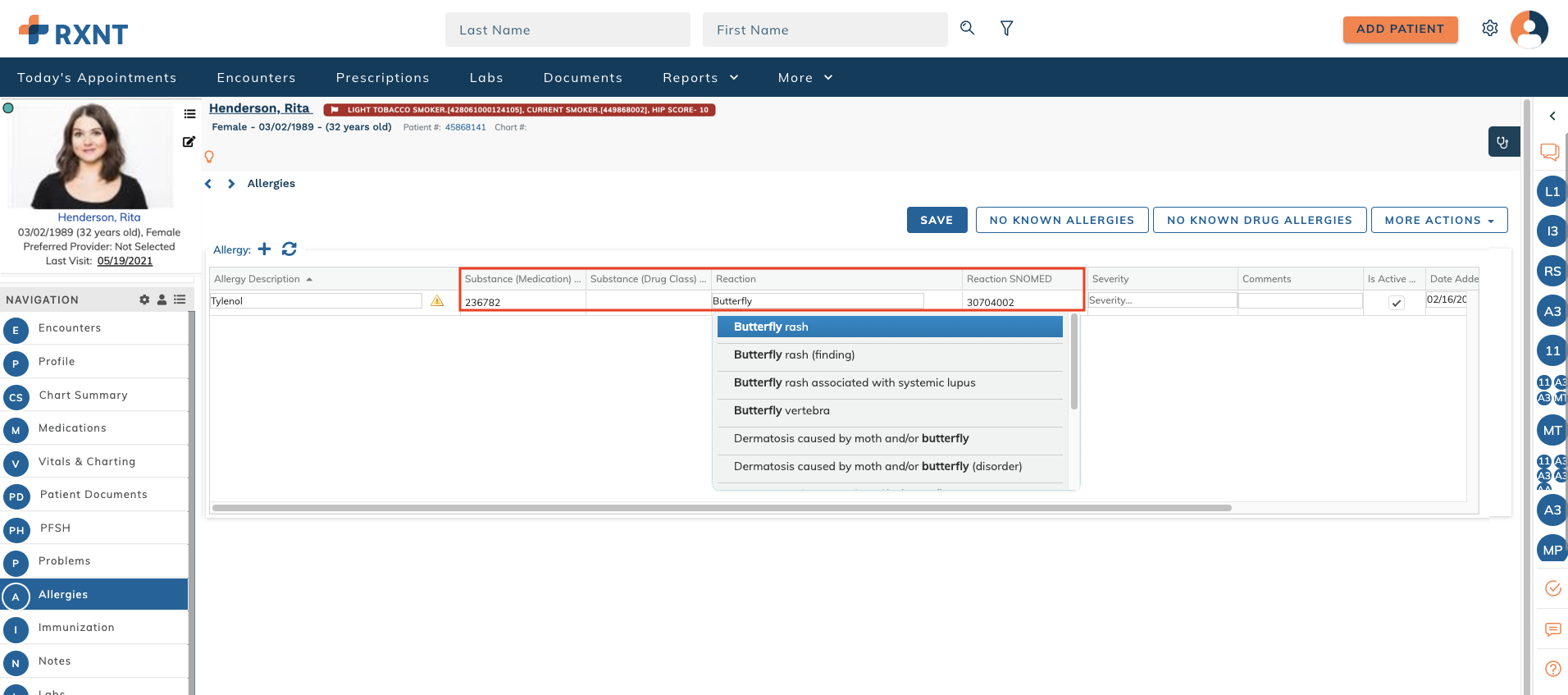The height and width of the screenshot is (695, 1568).
Task: Choose Butterfly vertebra suggestion
Action: click(x=890, y=410)
